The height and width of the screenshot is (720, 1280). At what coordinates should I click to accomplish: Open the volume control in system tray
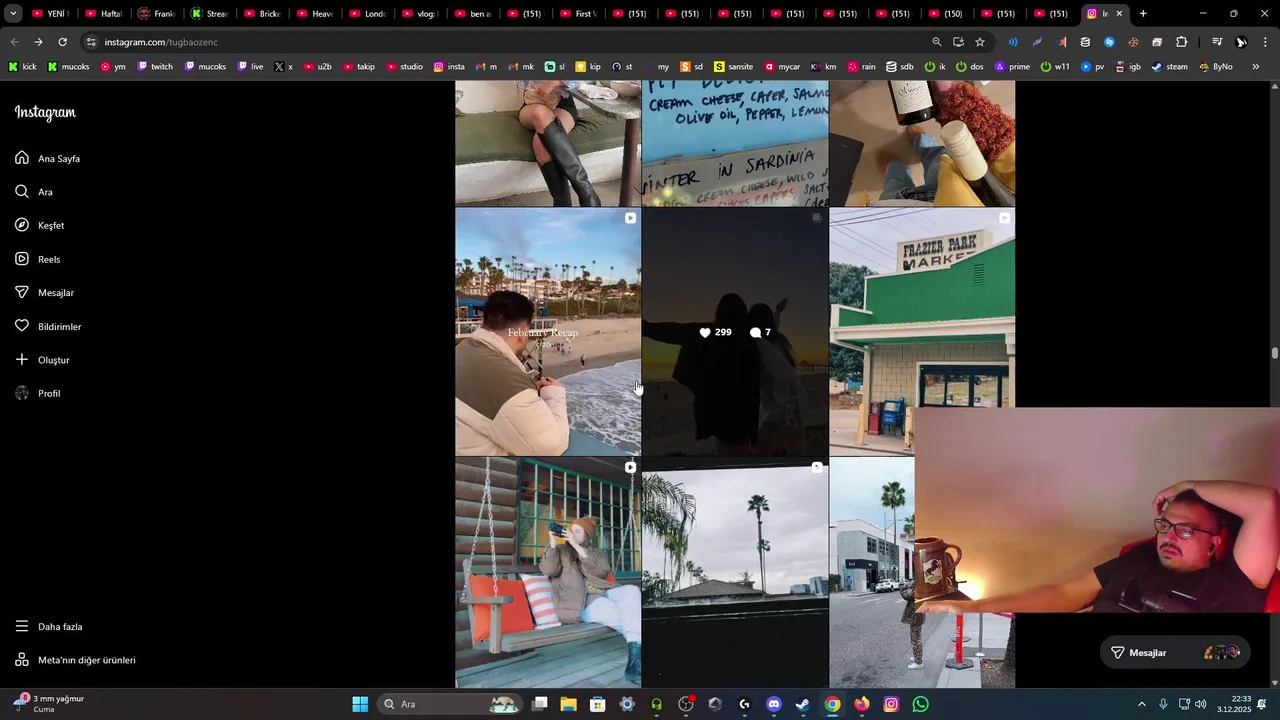click(x=1200, y=704)
